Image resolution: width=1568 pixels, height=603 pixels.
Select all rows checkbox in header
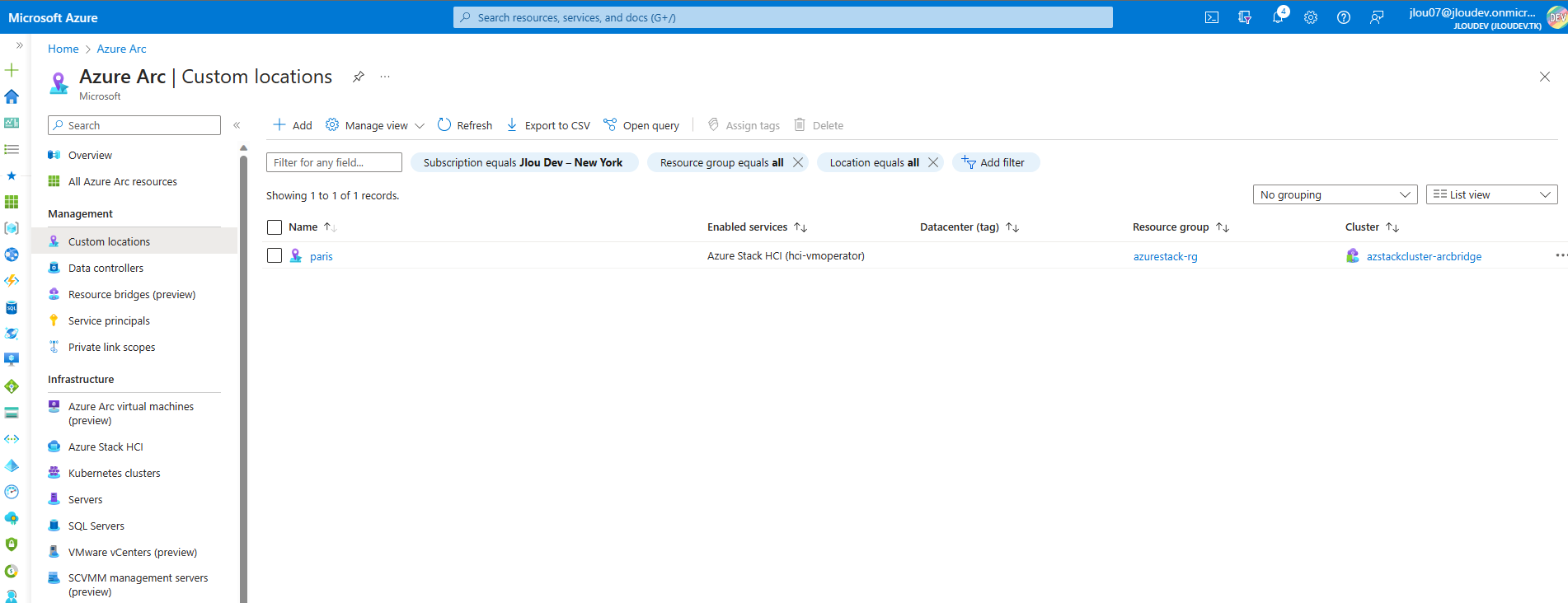[275, 227]
